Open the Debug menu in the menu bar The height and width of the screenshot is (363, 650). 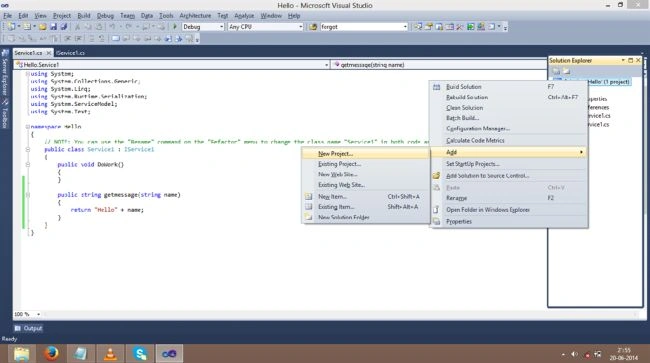[105, 16]
